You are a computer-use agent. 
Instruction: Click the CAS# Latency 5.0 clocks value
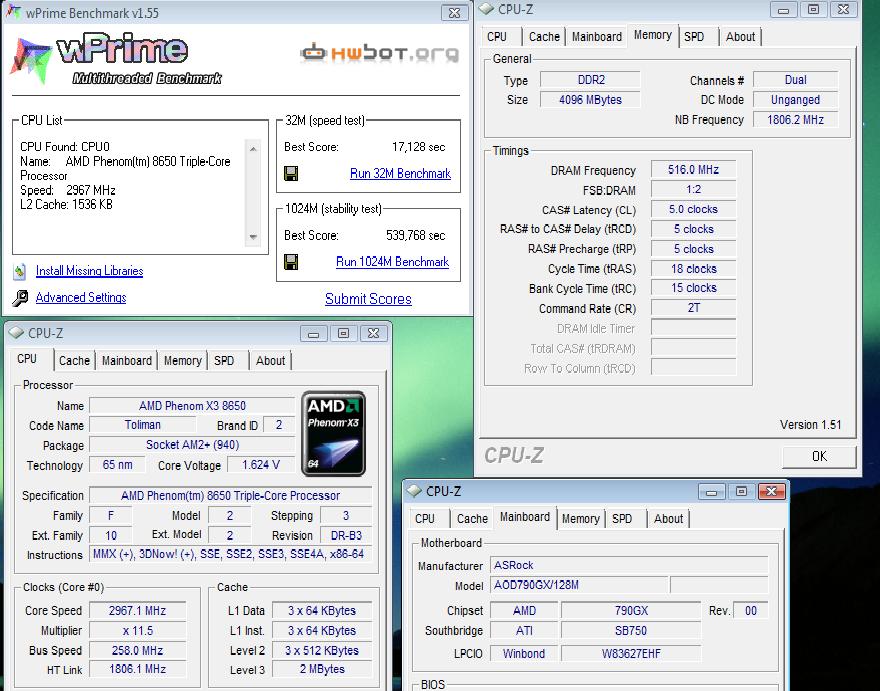pos(693,209)
